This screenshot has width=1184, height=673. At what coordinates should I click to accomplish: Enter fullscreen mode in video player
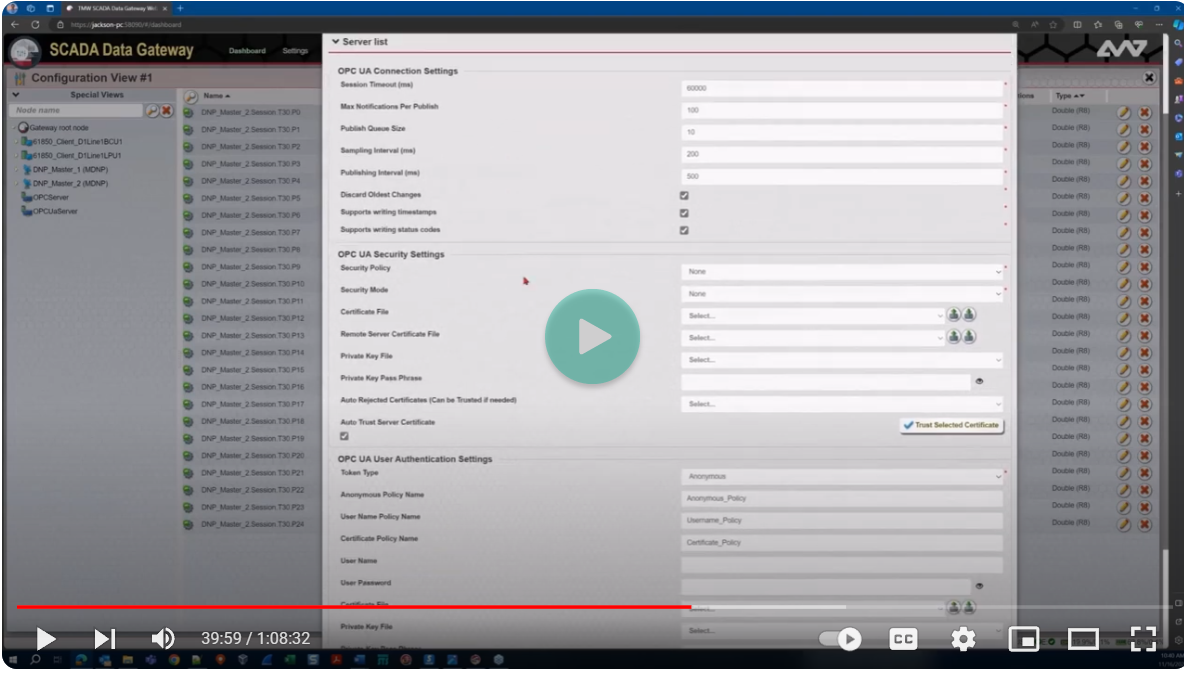point(1143,639)
